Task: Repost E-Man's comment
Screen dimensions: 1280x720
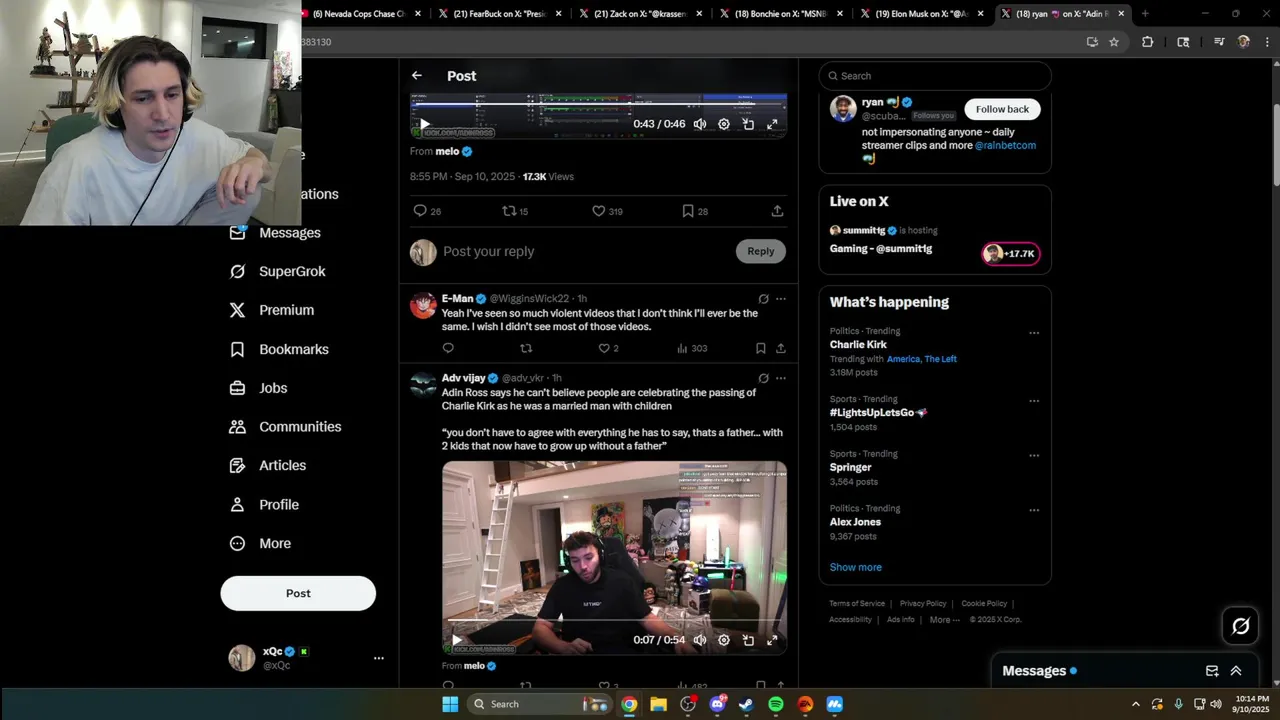Action: (526, 348)
